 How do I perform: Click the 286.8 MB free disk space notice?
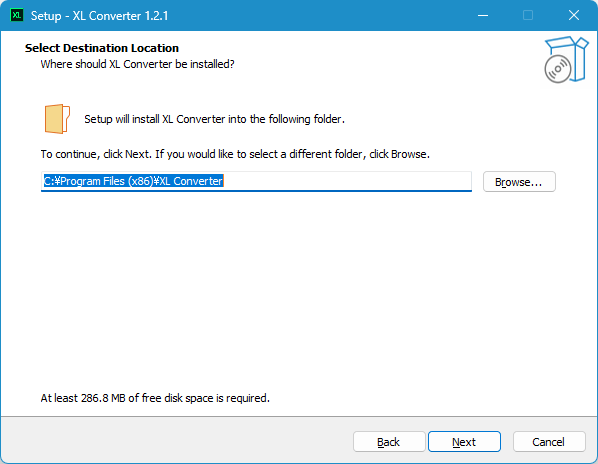coord(155,398)
